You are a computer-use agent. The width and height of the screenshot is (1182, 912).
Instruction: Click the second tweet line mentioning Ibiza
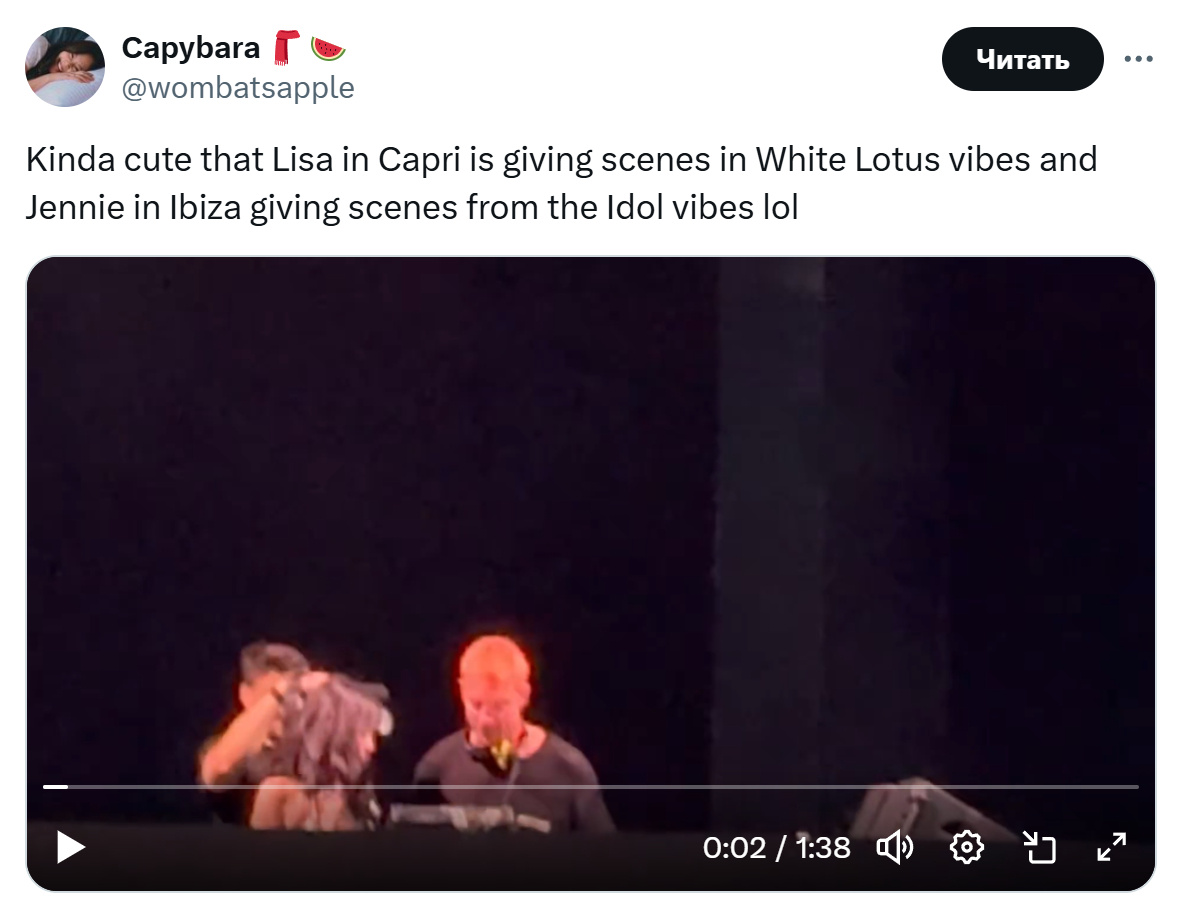pos(412,207)
